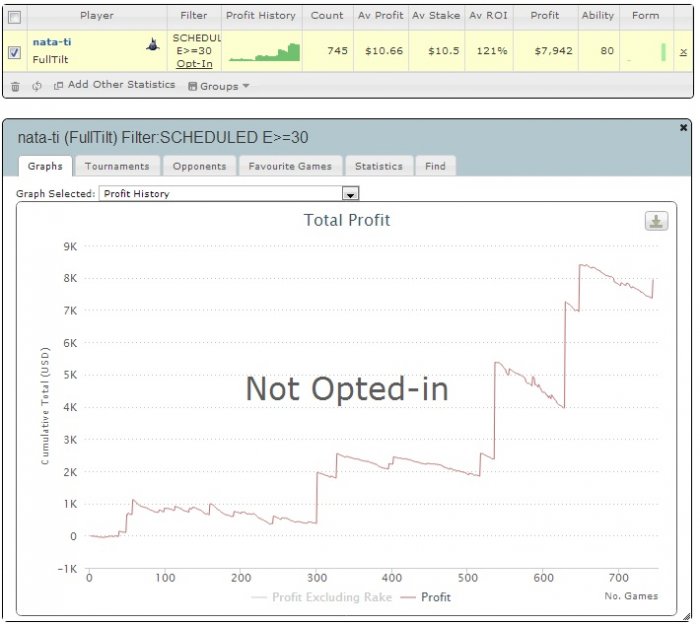Click the $10.5 Av Stake value
This screenshot has height=624, width=700.
444,51
